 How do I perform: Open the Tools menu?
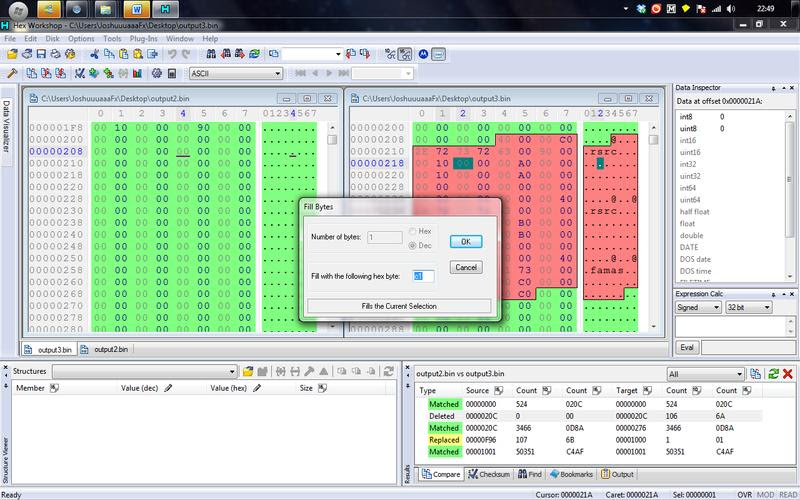(x=112, y=39)
